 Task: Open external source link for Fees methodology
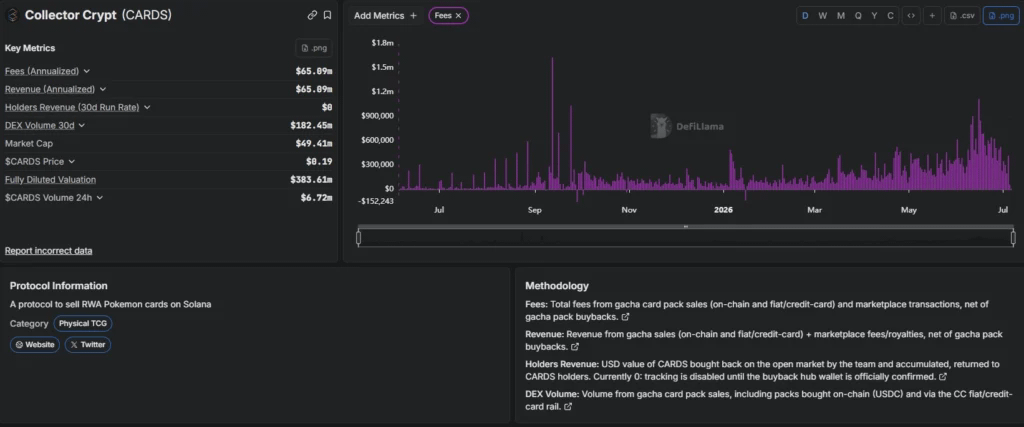tap(626, 317)
